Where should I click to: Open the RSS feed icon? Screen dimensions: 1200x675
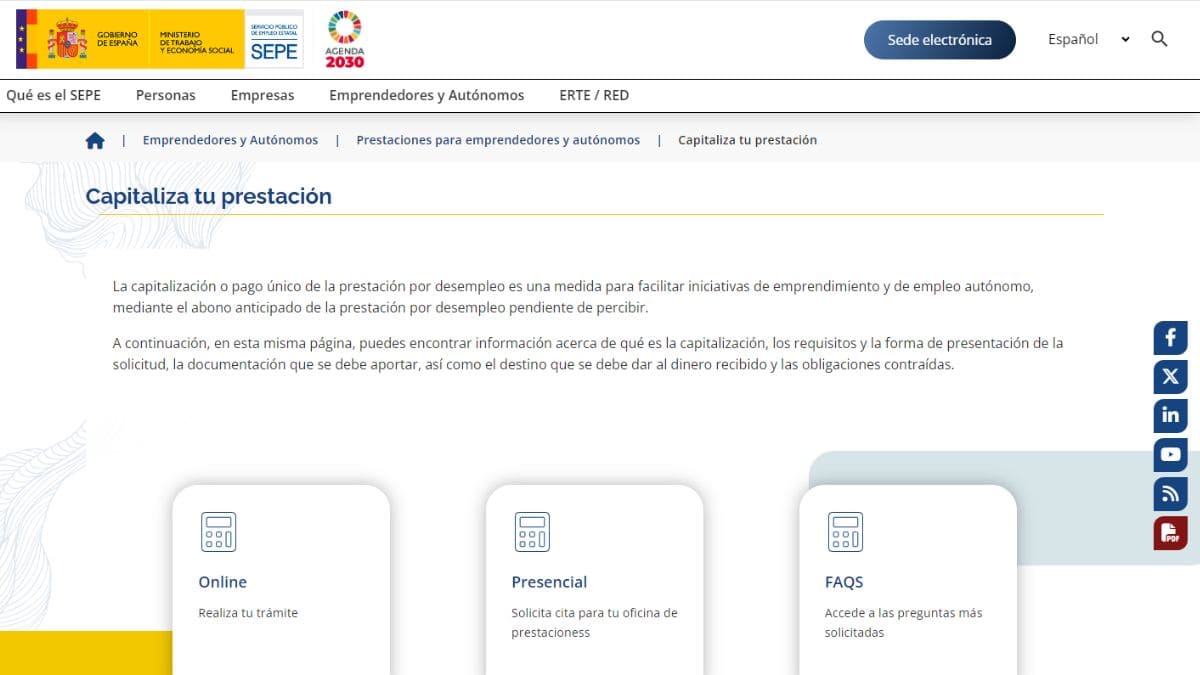[1170, 494]
